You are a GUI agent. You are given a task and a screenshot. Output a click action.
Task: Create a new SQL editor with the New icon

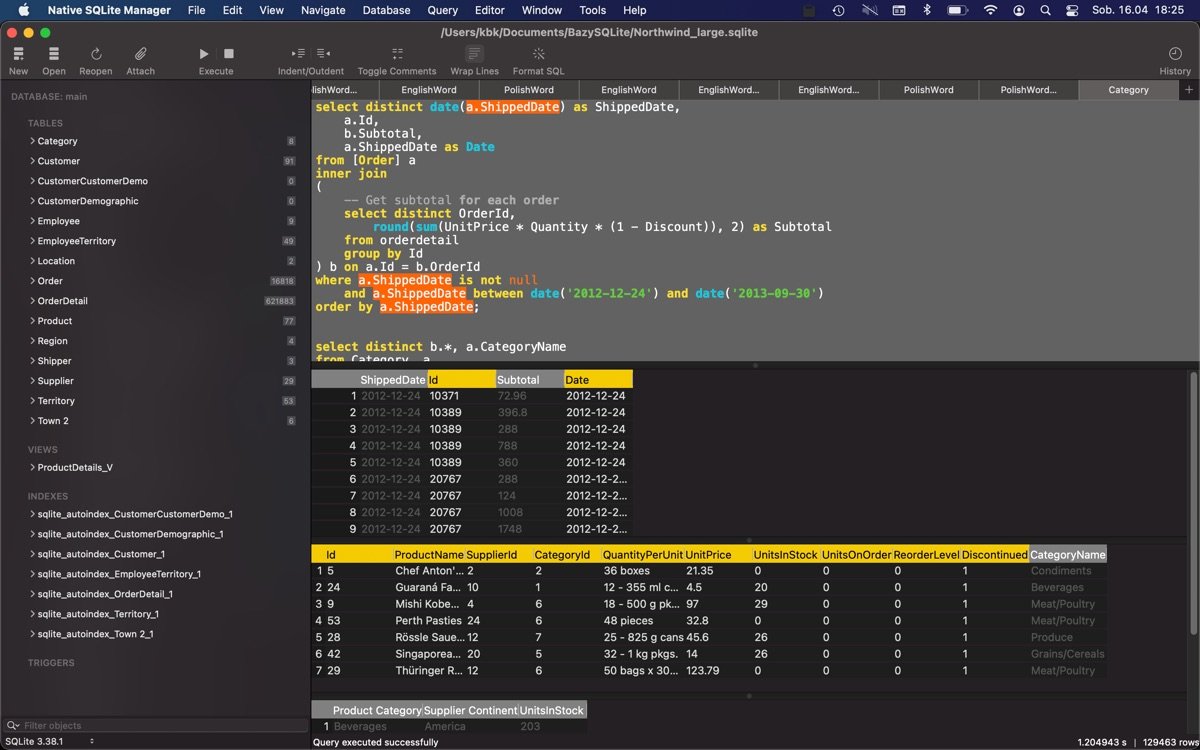[17, 56]
